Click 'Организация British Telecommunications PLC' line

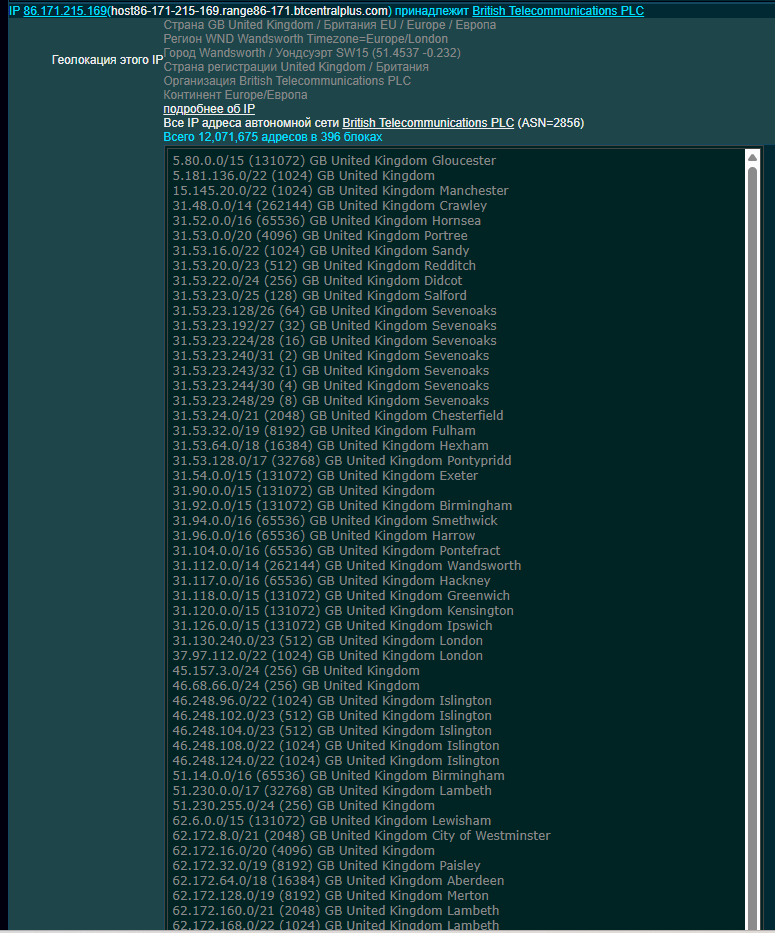[287, 81]
